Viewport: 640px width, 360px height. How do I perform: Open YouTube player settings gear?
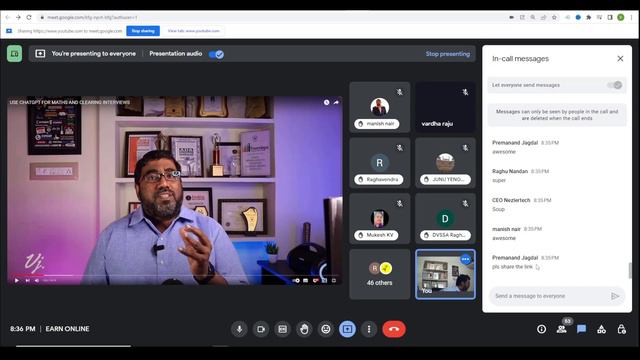click(315, 280)
